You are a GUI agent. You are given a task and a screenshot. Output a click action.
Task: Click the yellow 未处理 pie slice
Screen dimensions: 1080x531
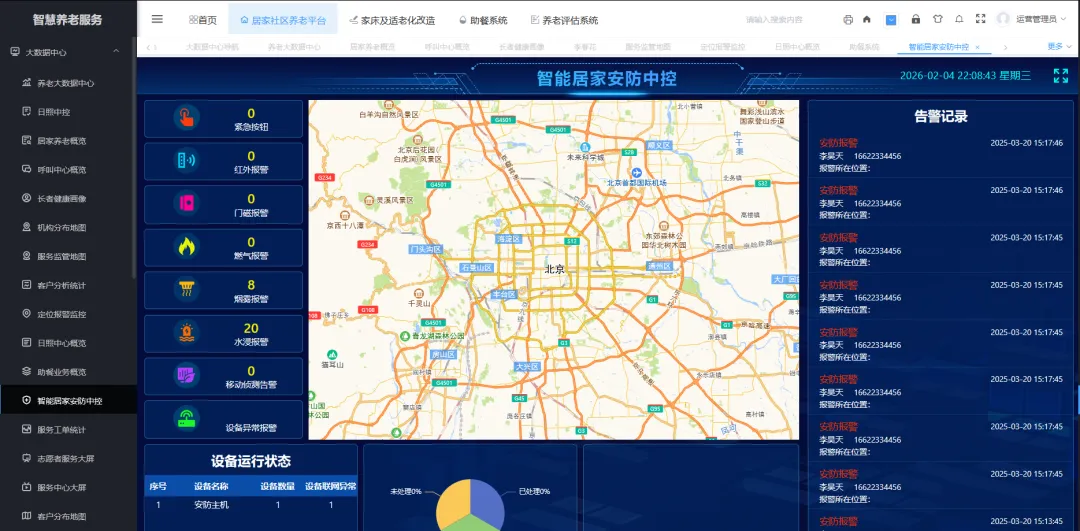pos(453,499)
